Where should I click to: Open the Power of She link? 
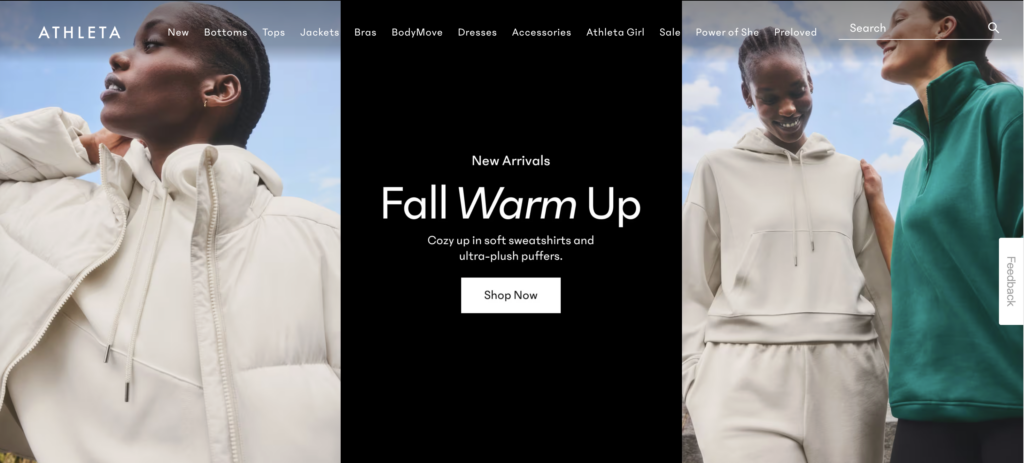(x=727, y=32)
